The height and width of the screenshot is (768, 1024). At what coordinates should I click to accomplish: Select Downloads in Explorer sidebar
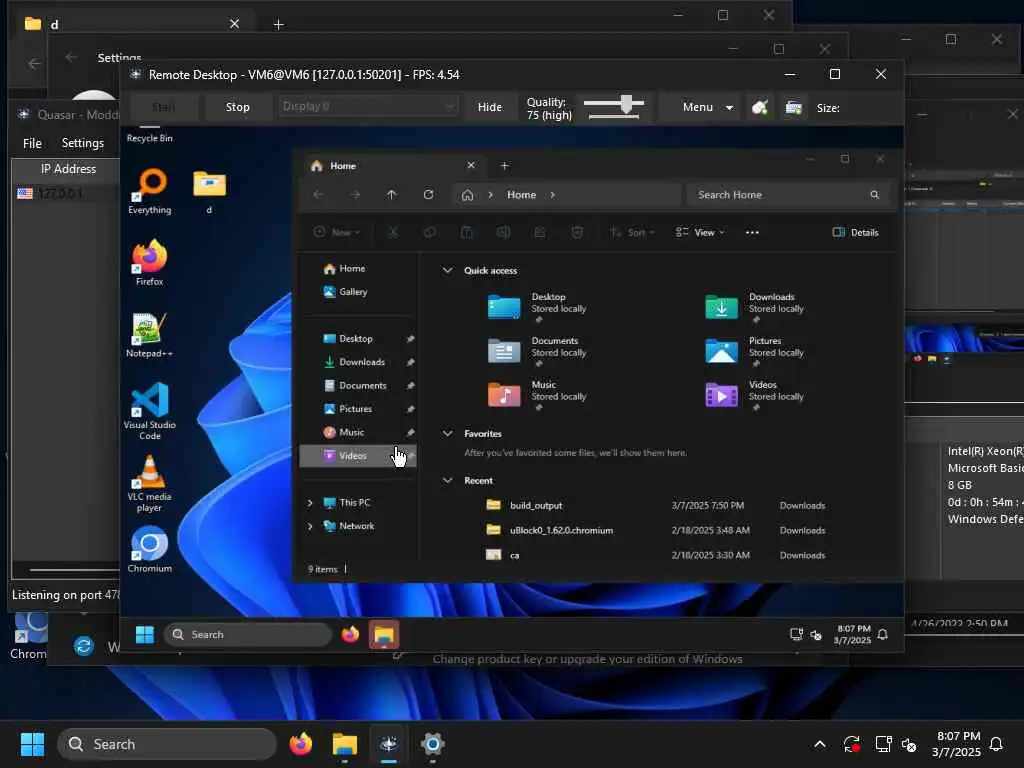click(x=359, y=362)
